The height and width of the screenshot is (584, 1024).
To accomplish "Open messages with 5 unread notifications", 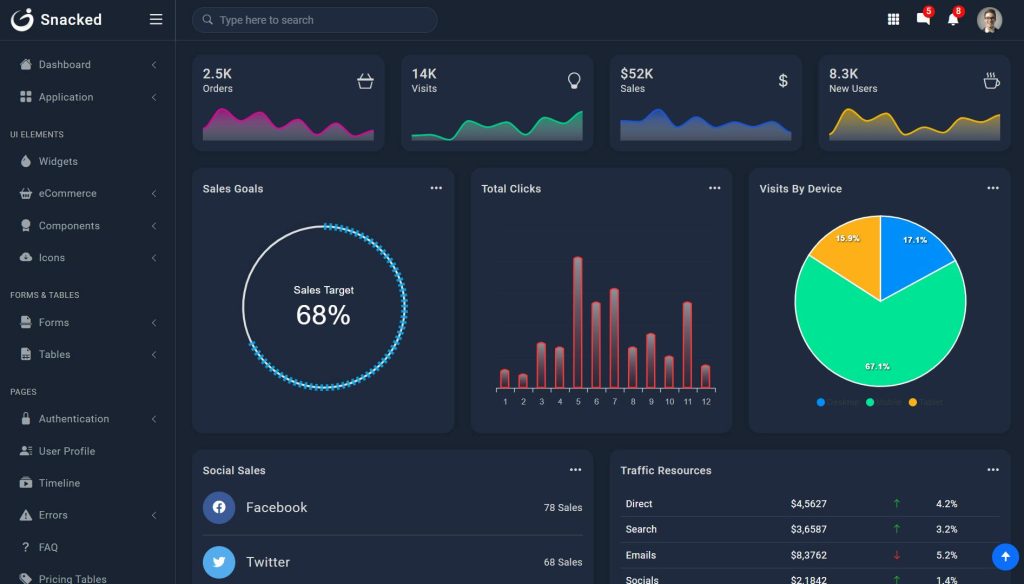I will point(923,18).
